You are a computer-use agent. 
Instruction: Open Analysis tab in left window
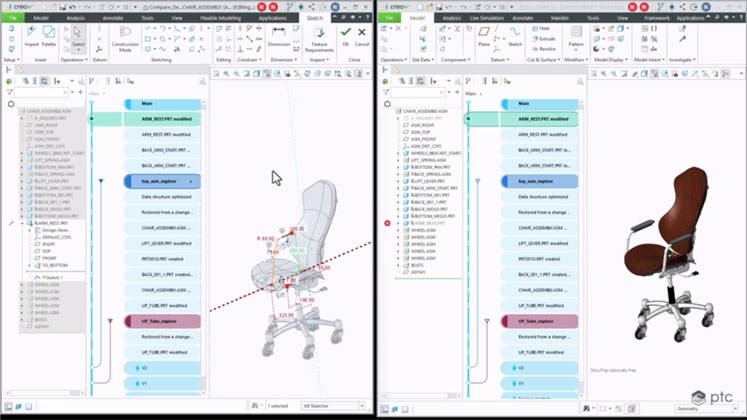coord(75,18)
